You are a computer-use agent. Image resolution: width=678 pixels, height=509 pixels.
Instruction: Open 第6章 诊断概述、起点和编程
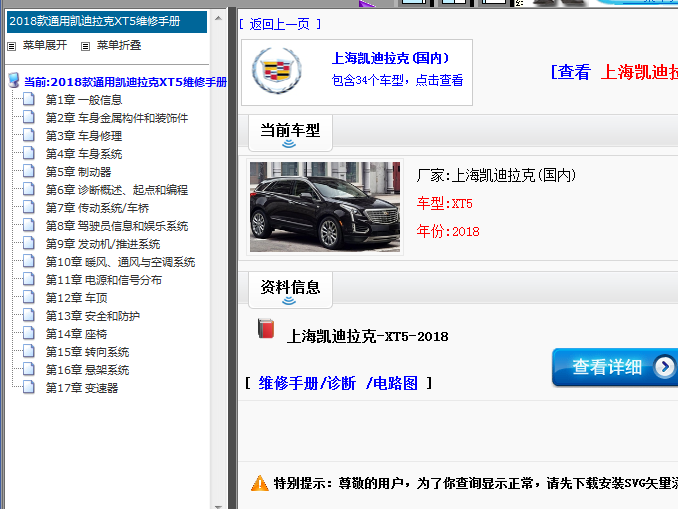(117, 190)
